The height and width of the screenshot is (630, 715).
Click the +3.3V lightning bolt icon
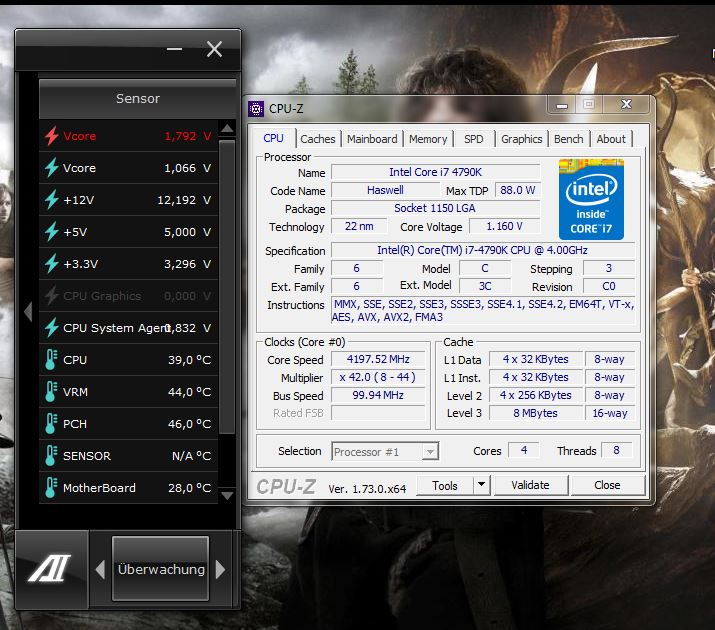pos(52,263)
